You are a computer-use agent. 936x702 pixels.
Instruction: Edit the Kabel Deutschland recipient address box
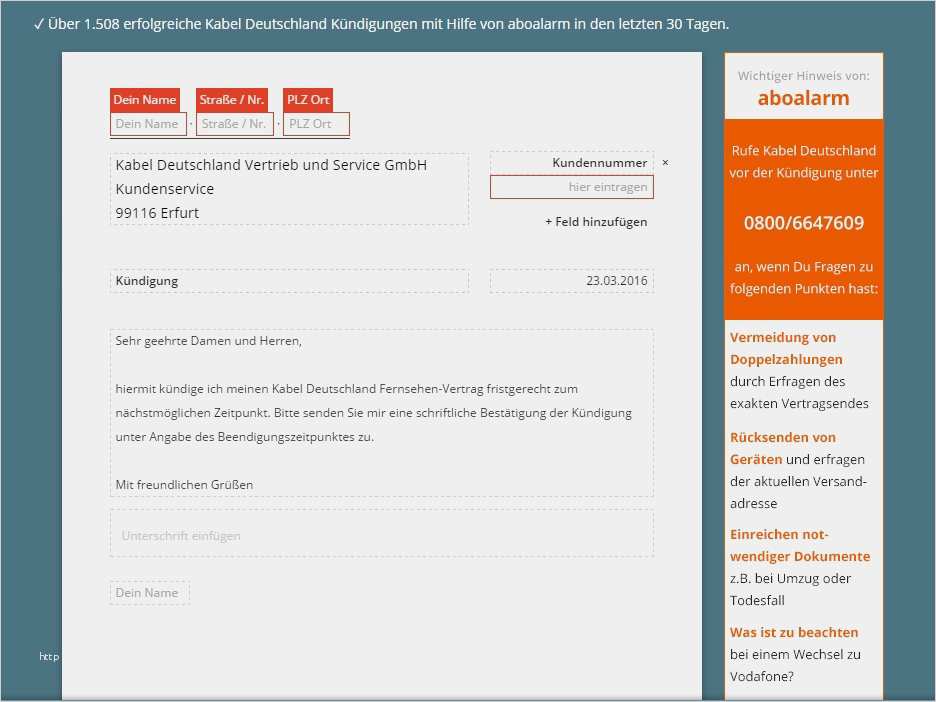pyautogui.click(x=288, y=188)
